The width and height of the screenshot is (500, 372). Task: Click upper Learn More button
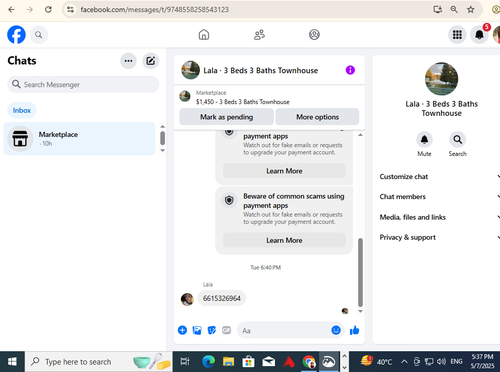(284, 171)
